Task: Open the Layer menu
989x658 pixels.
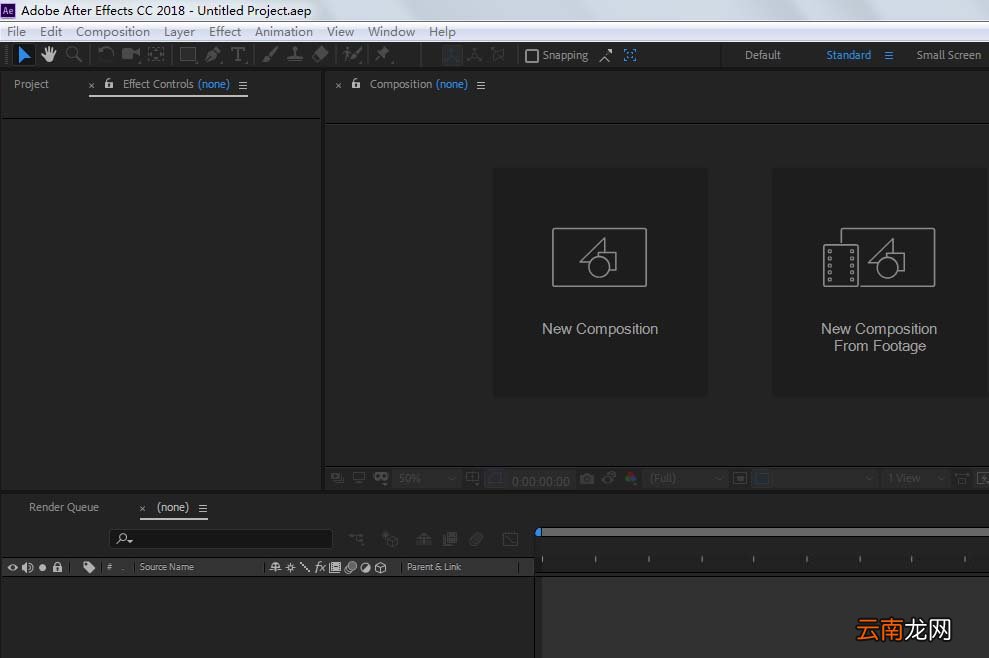Action: (179, 32)
